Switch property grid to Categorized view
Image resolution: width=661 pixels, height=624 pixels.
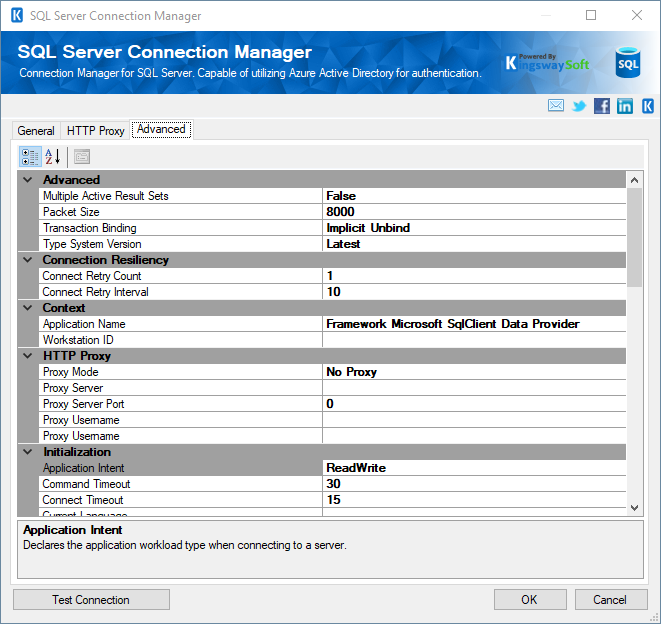point(30,156)
